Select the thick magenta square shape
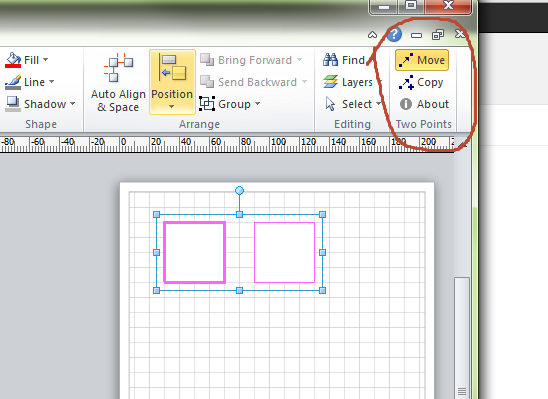The width and height of the screenshot is (548, 399). (195, 252)
